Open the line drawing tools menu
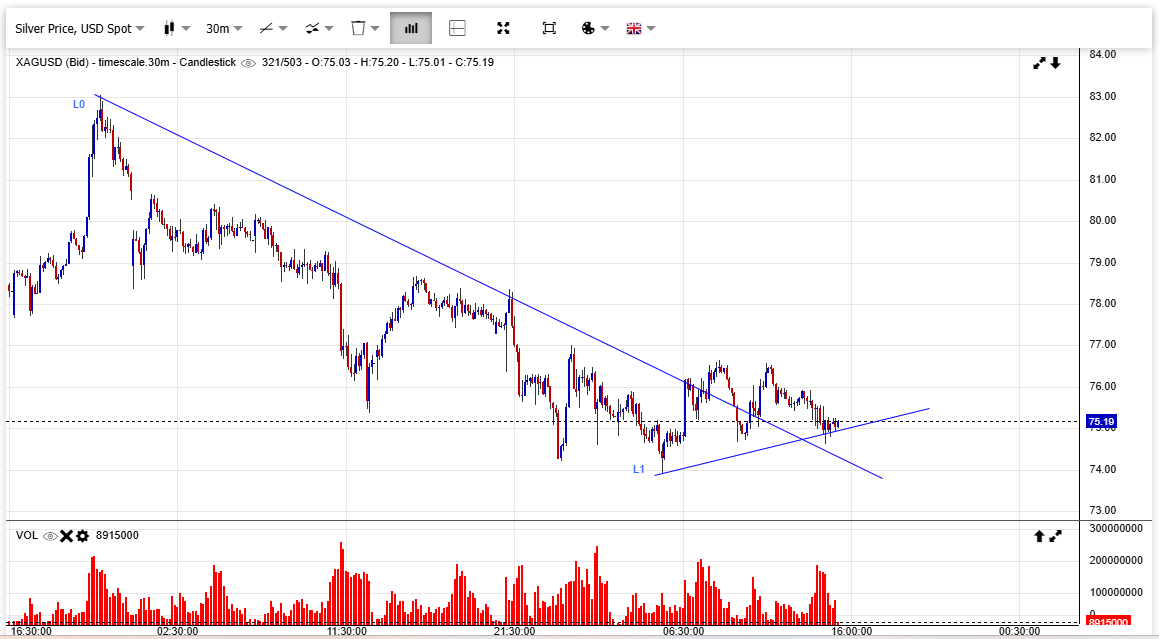1159x639 pixels. point(272,28)
